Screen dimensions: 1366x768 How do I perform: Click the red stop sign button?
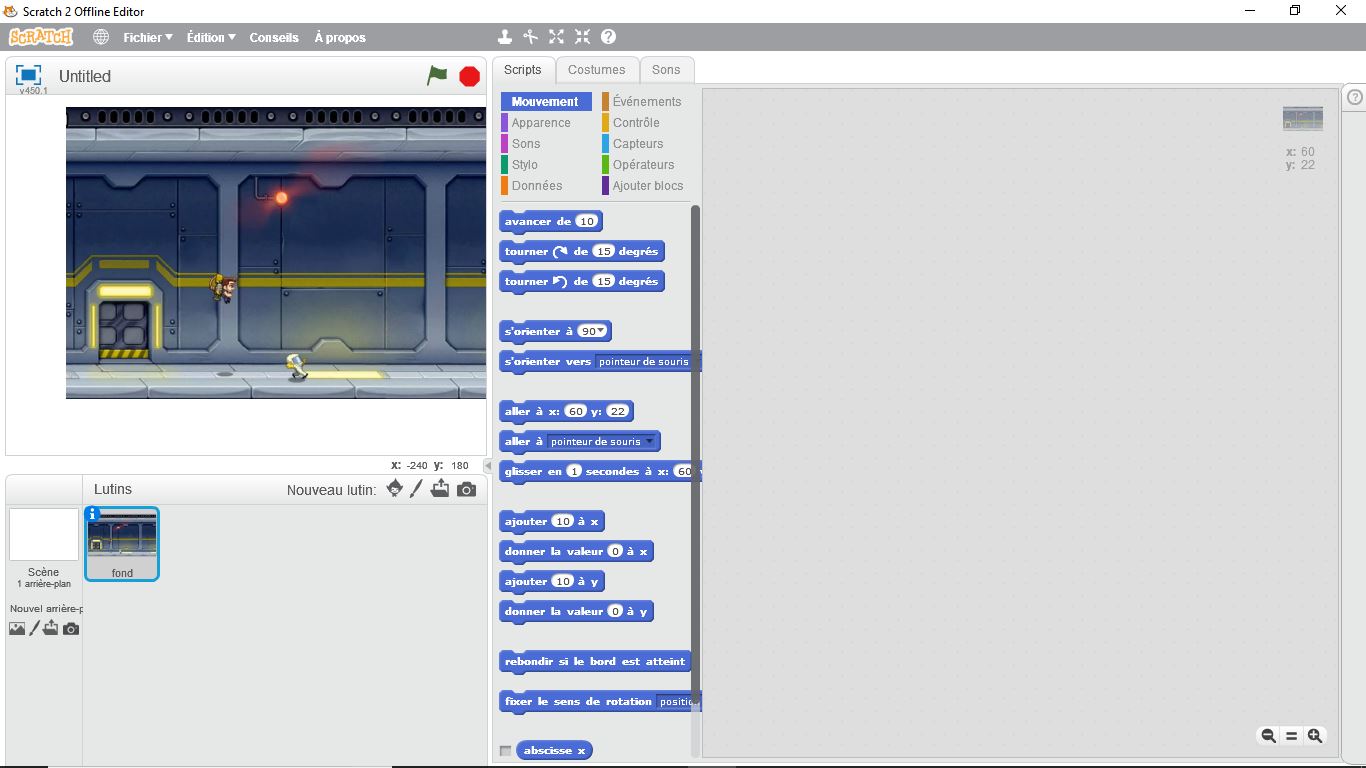[469, 76]
